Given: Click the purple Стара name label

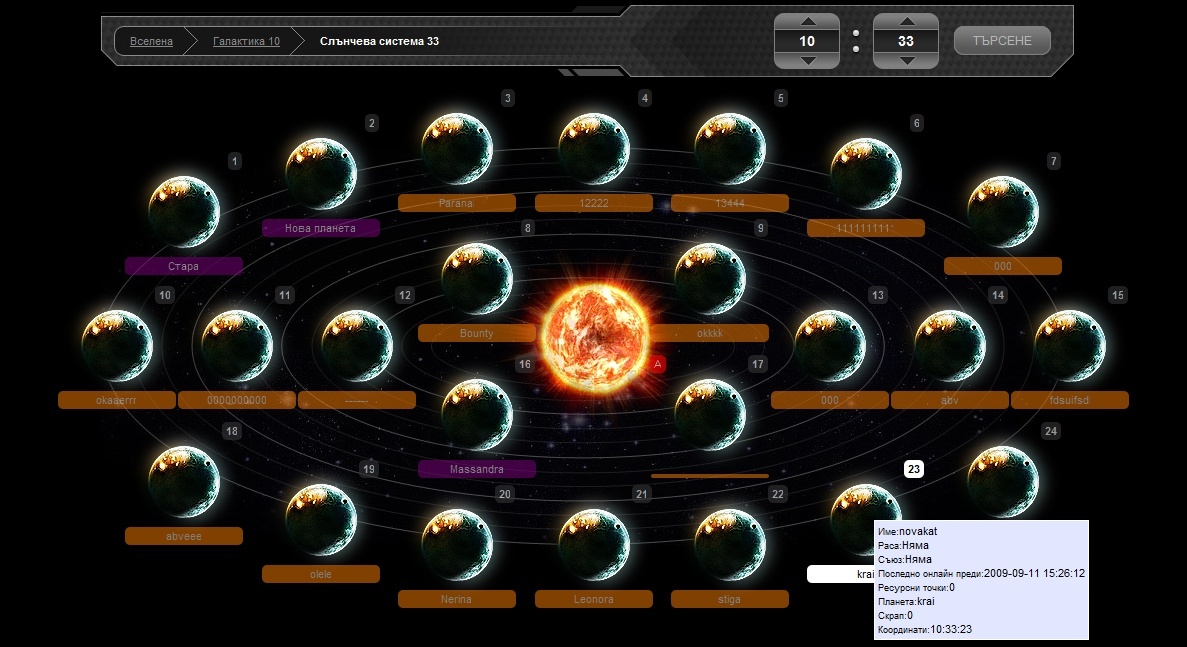Looking at the screenshot, I should (x=184, y=266).
